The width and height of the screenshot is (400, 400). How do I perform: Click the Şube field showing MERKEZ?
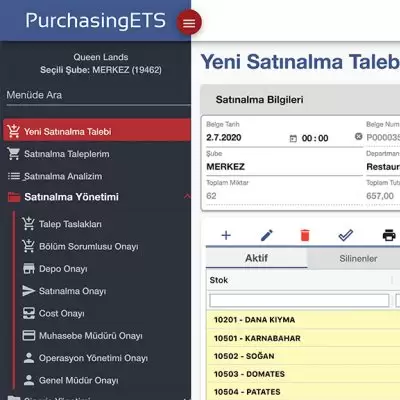click(x=284, y=166)
